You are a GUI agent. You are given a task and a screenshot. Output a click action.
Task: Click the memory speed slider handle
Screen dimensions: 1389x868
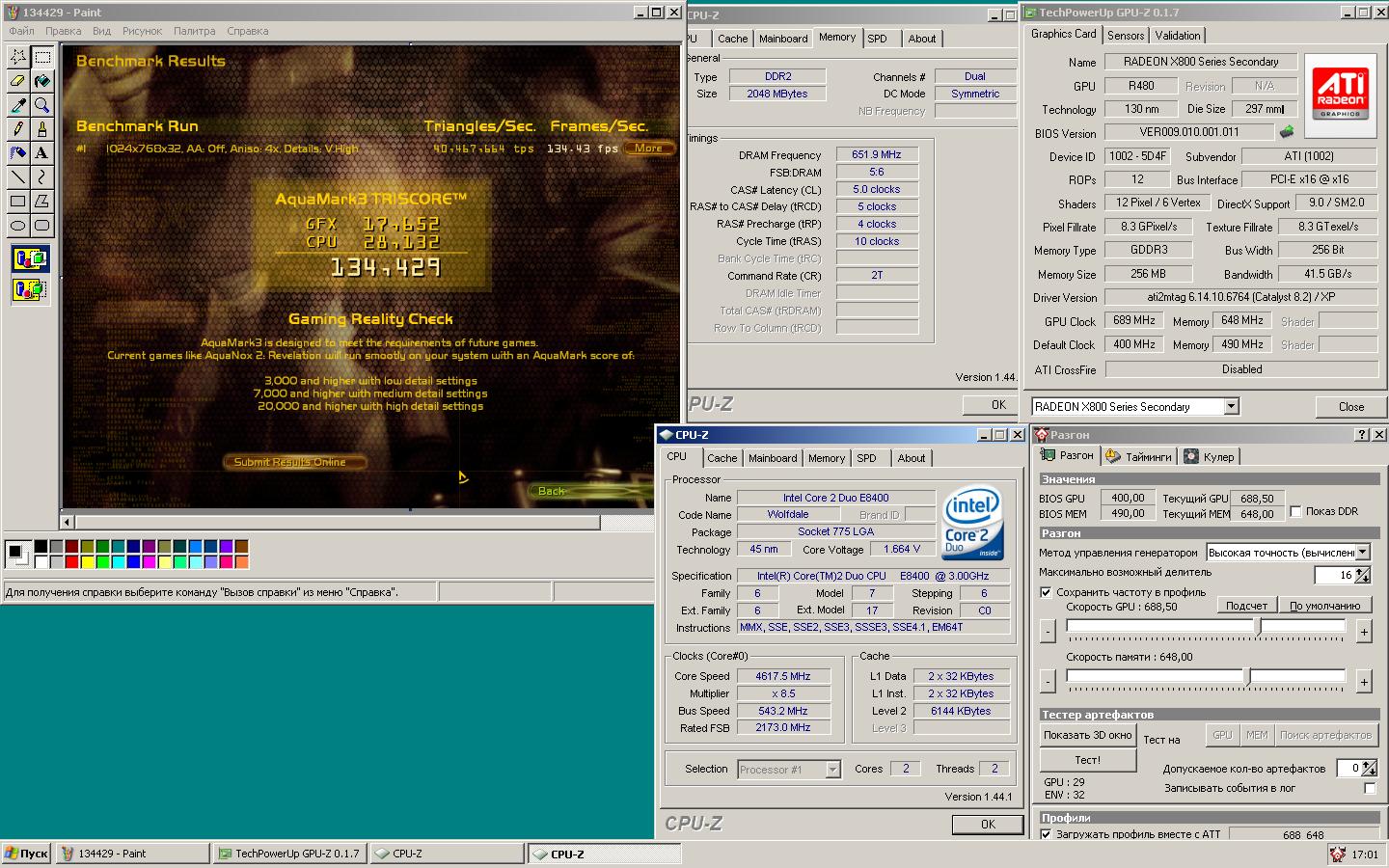tap(1248, 677)
